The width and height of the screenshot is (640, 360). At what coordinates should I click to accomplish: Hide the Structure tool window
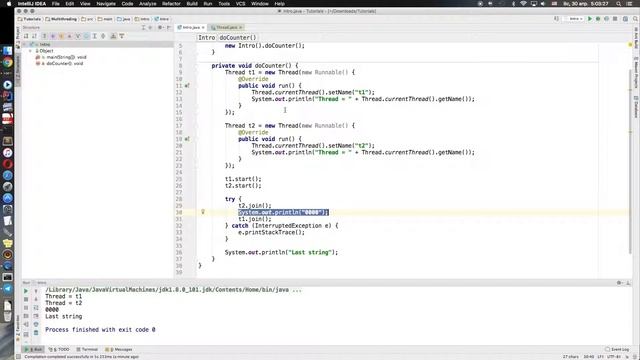click(169, 27)
